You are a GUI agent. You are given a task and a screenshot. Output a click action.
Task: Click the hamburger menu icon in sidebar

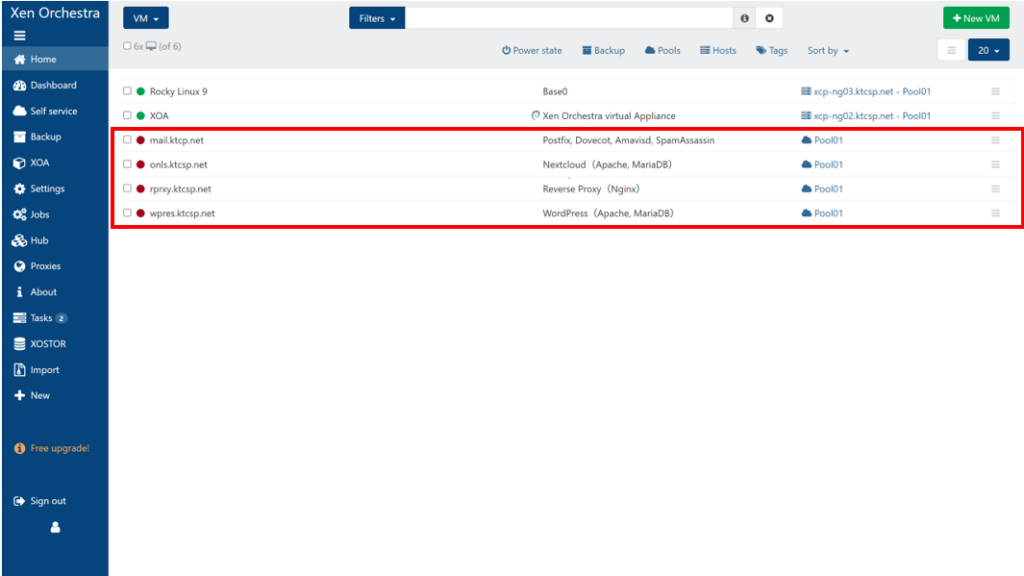coord(20,35)
